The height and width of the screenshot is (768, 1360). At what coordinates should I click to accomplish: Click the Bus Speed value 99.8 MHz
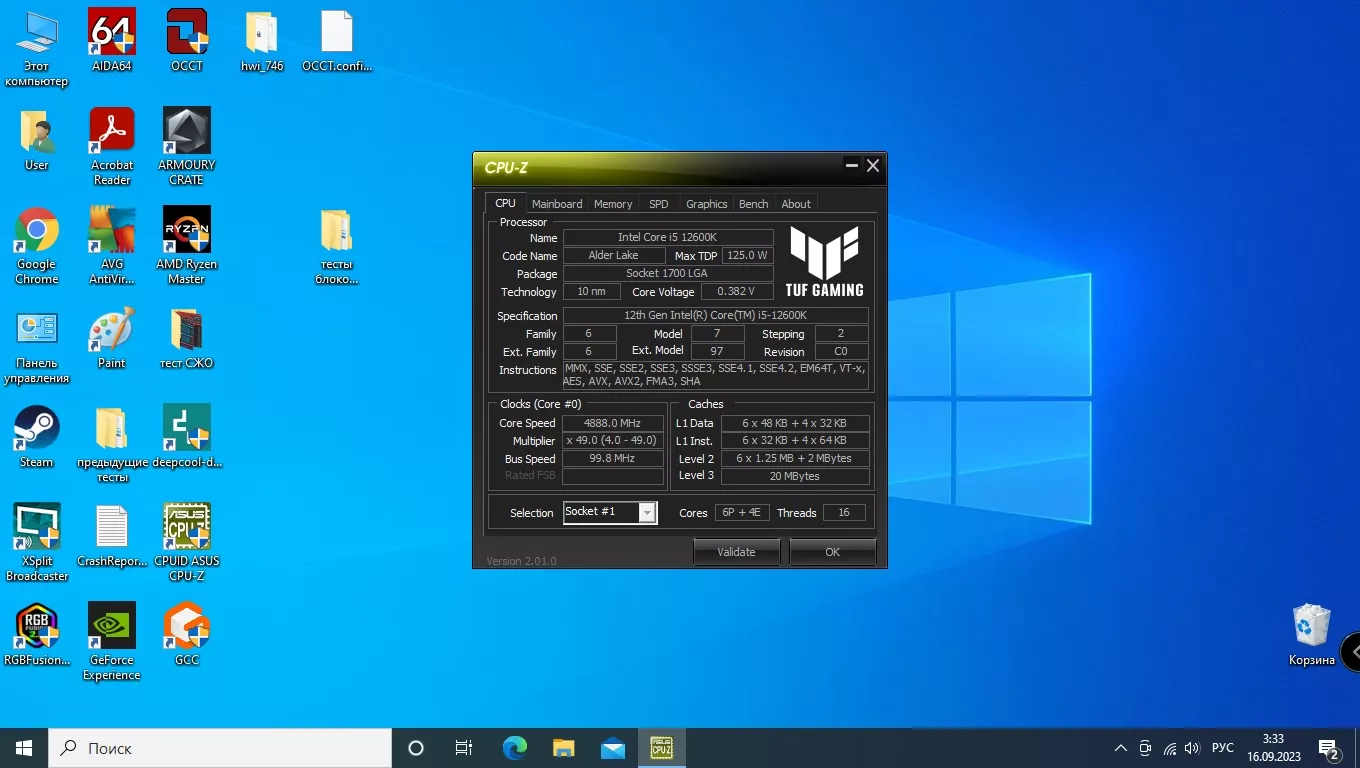click(613, 459)
